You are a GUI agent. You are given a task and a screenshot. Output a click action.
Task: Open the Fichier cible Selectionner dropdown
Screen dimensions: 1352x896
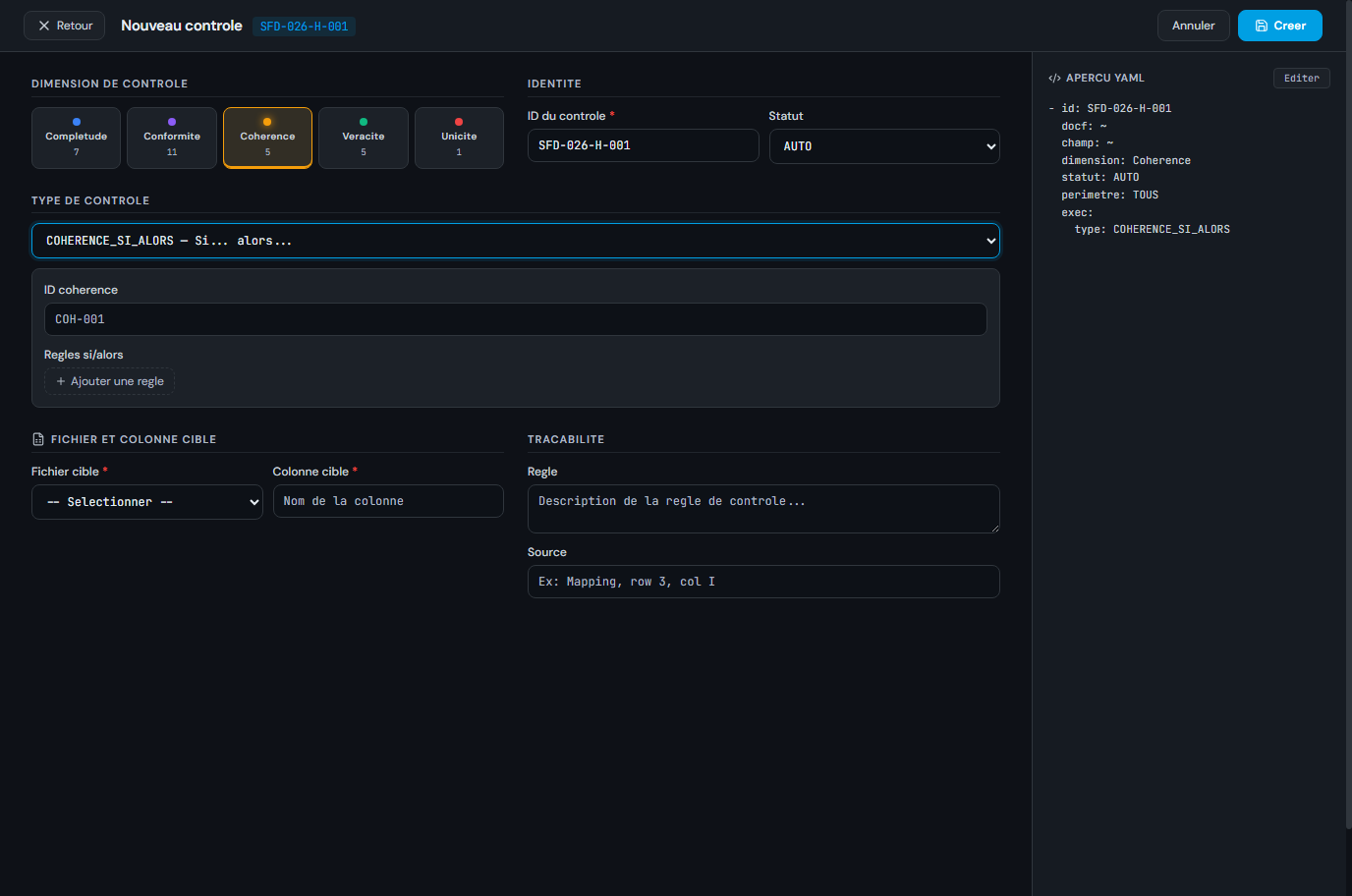147,502
